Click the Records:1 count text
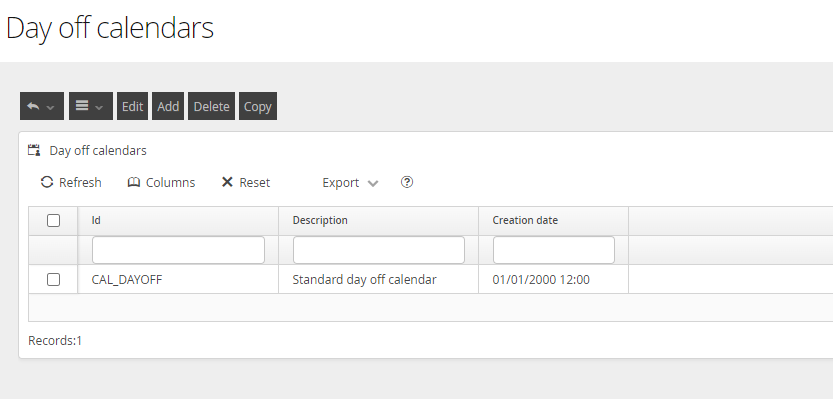This screenshot has width=833, height=399. (x=55, y=341)
